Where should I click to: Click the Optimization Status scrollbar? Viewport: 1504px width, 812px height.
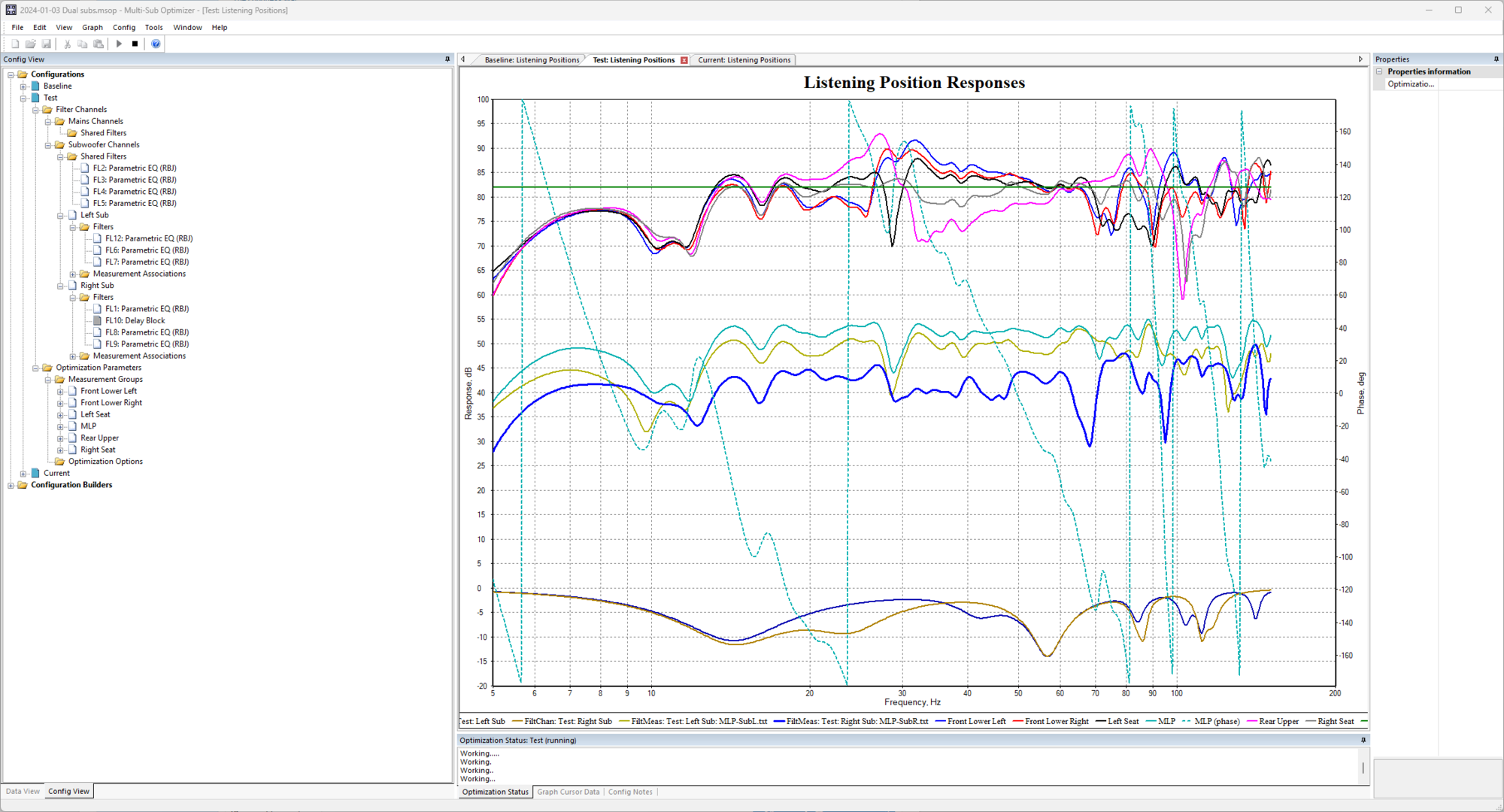click(x=1363, y=766)
